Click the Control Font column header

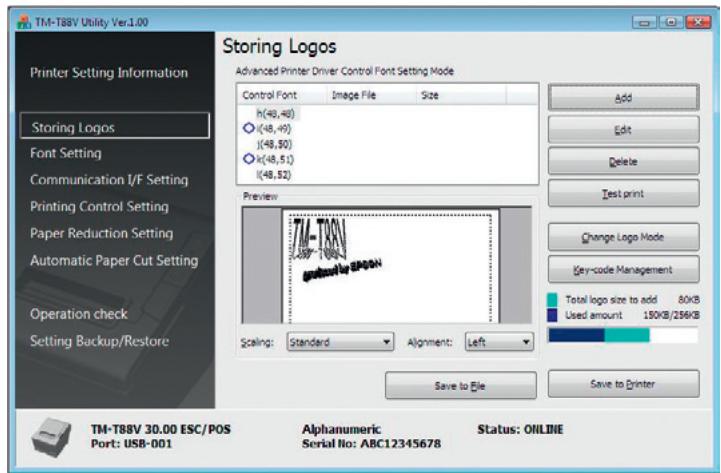pyautogui.click(x=282, y=95)
